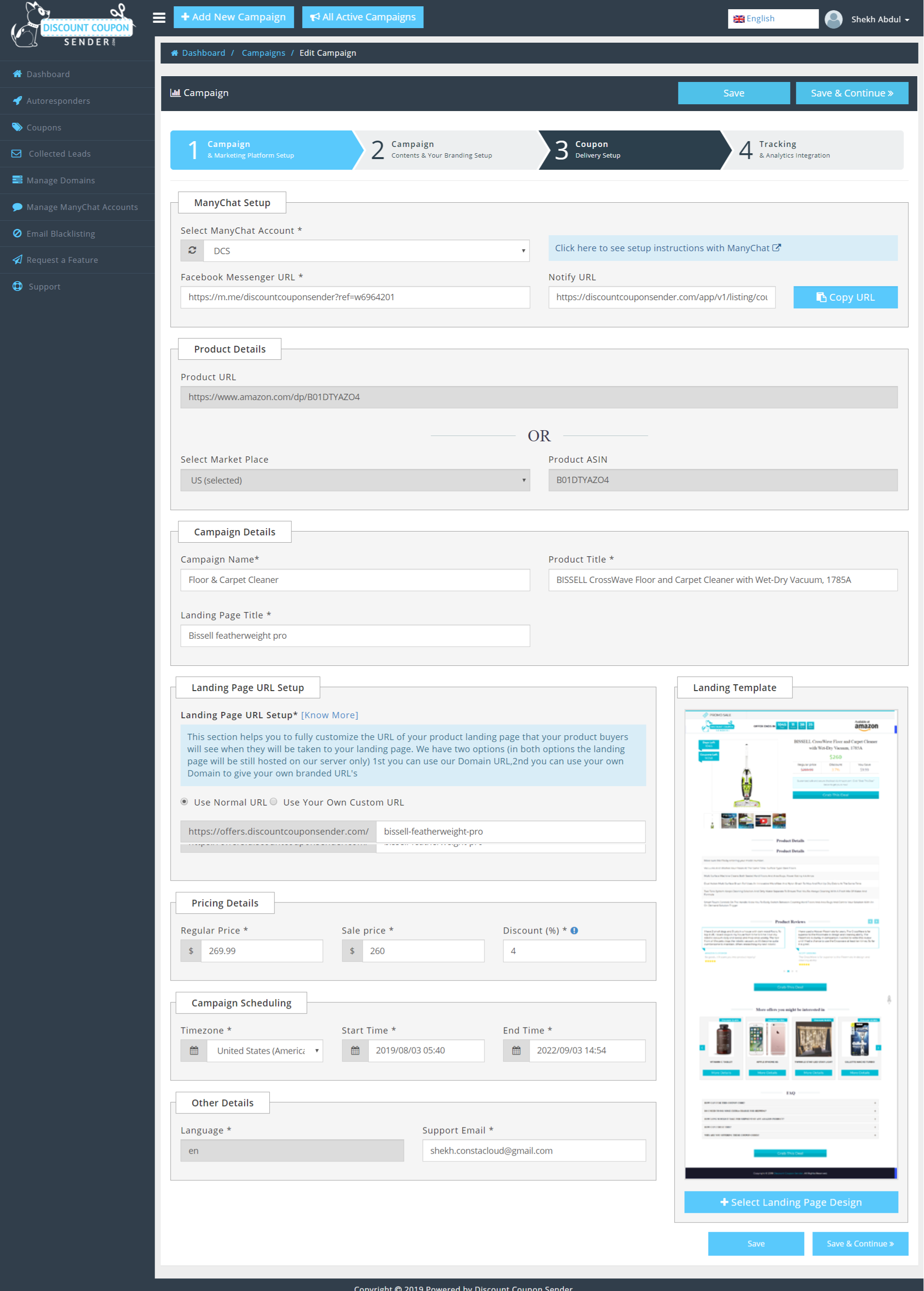Click the Manage Domains server icon
924x1291 pixels.
click(x=17, y=180)
